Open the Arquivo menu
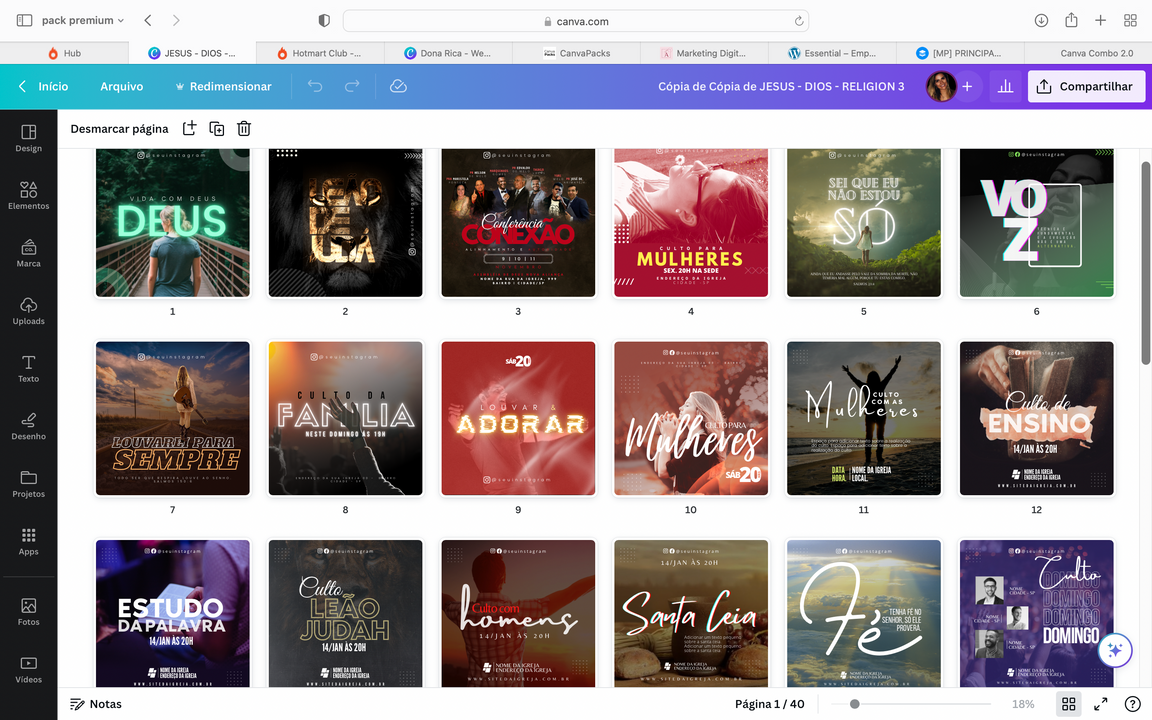This screenshot has height=720, width=1152. point(122,87)
